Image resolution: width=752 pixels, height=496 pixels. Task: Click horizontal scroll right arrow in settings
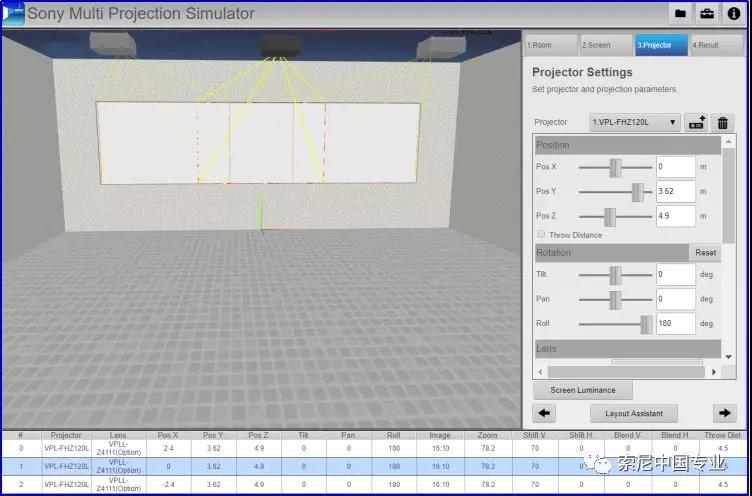tap(714, 372)
